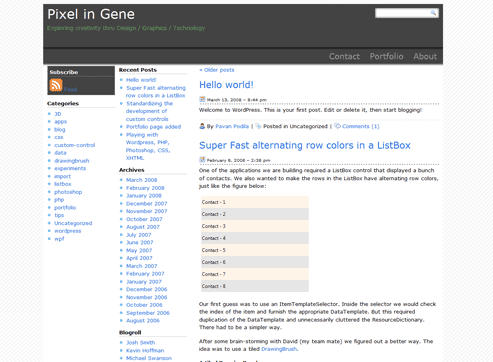The image size is (493, 362).
Task: Open the December 2006 archive
Action: pos(147,289)
